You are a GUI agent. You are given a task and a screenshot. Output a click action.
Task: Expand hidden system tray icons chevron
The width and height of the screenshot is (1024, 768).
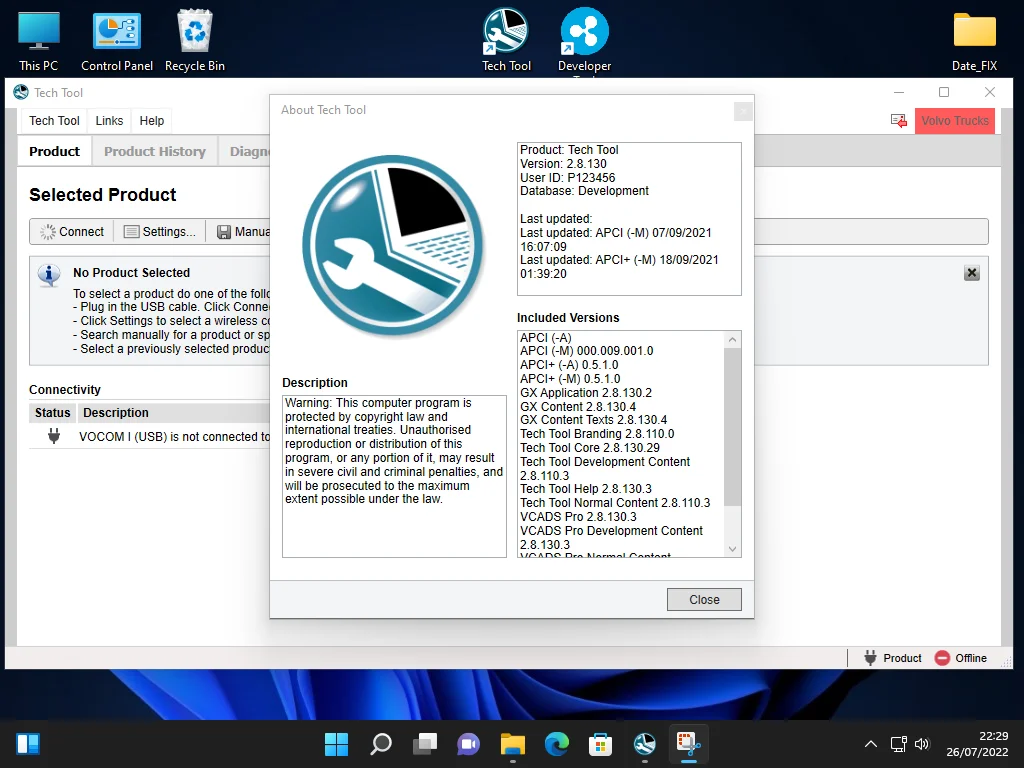(x=871, y=744)
